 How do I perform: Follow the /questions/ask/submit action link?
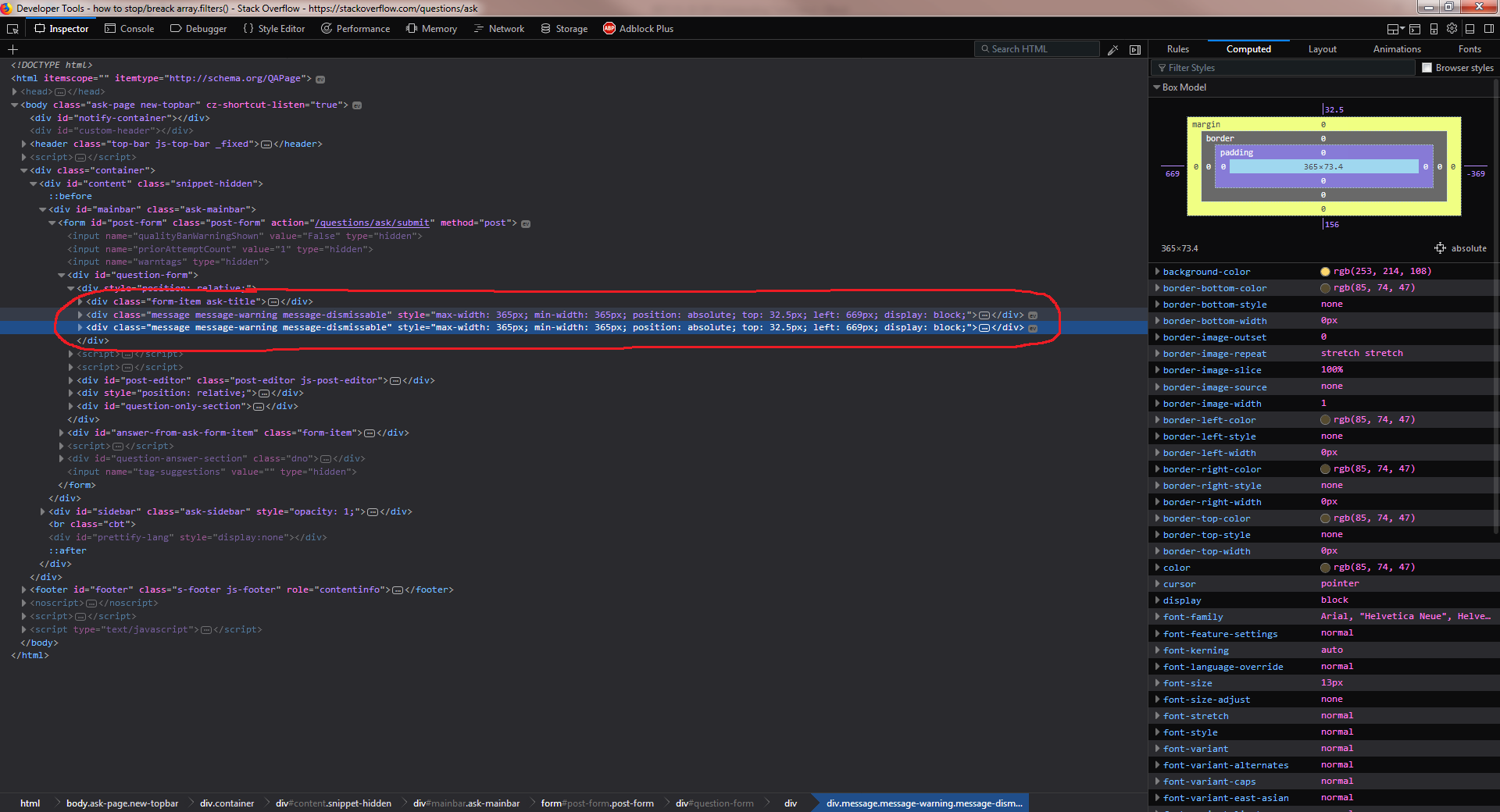click(372, 223)
